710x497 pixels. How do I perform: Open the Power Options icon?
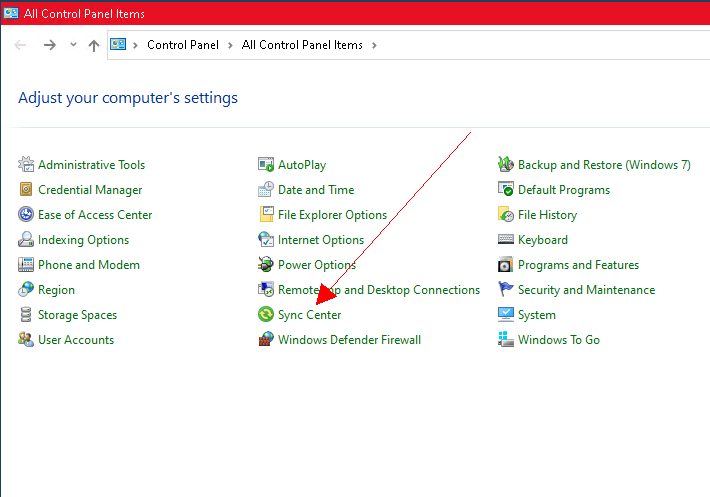point(266,265)
